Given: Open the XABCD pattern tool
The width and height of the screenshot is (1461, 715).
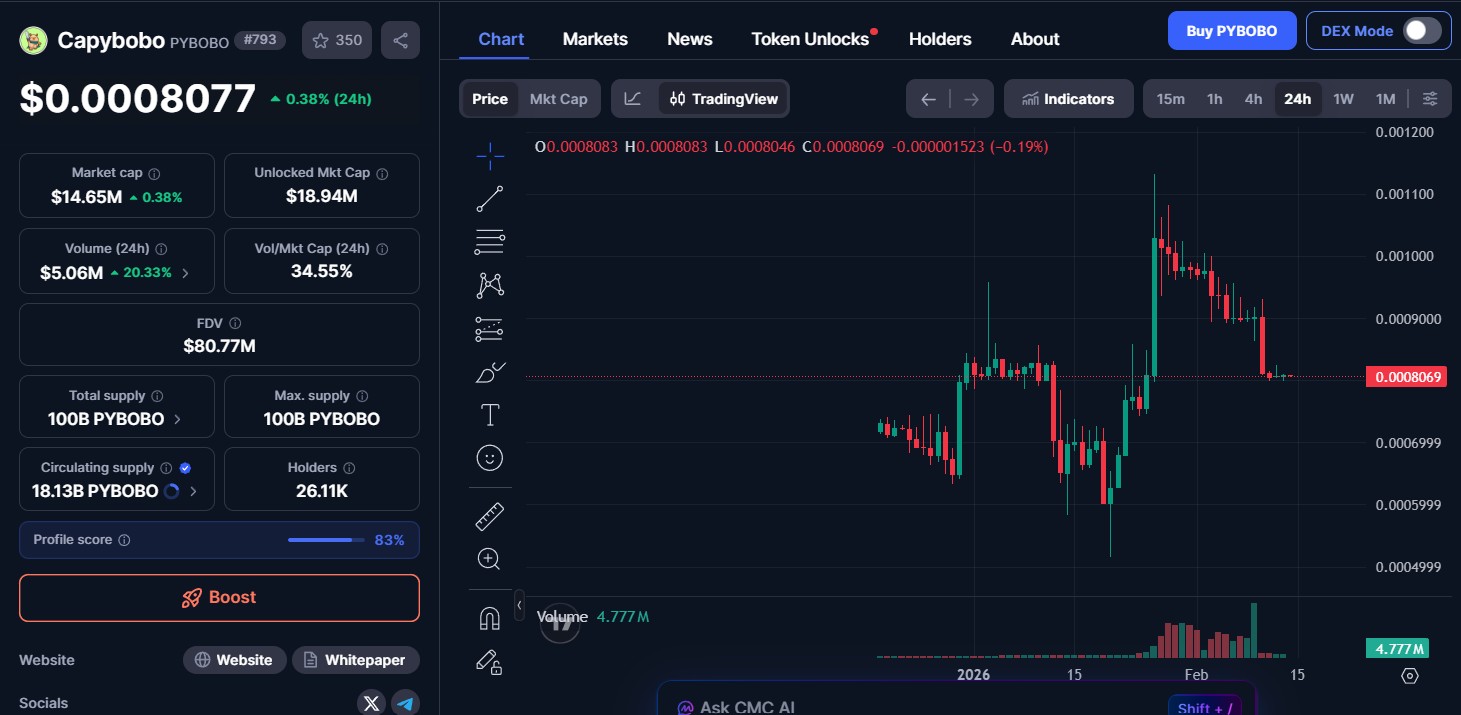Looking at the screenshot, I should (x=490, y=284).
